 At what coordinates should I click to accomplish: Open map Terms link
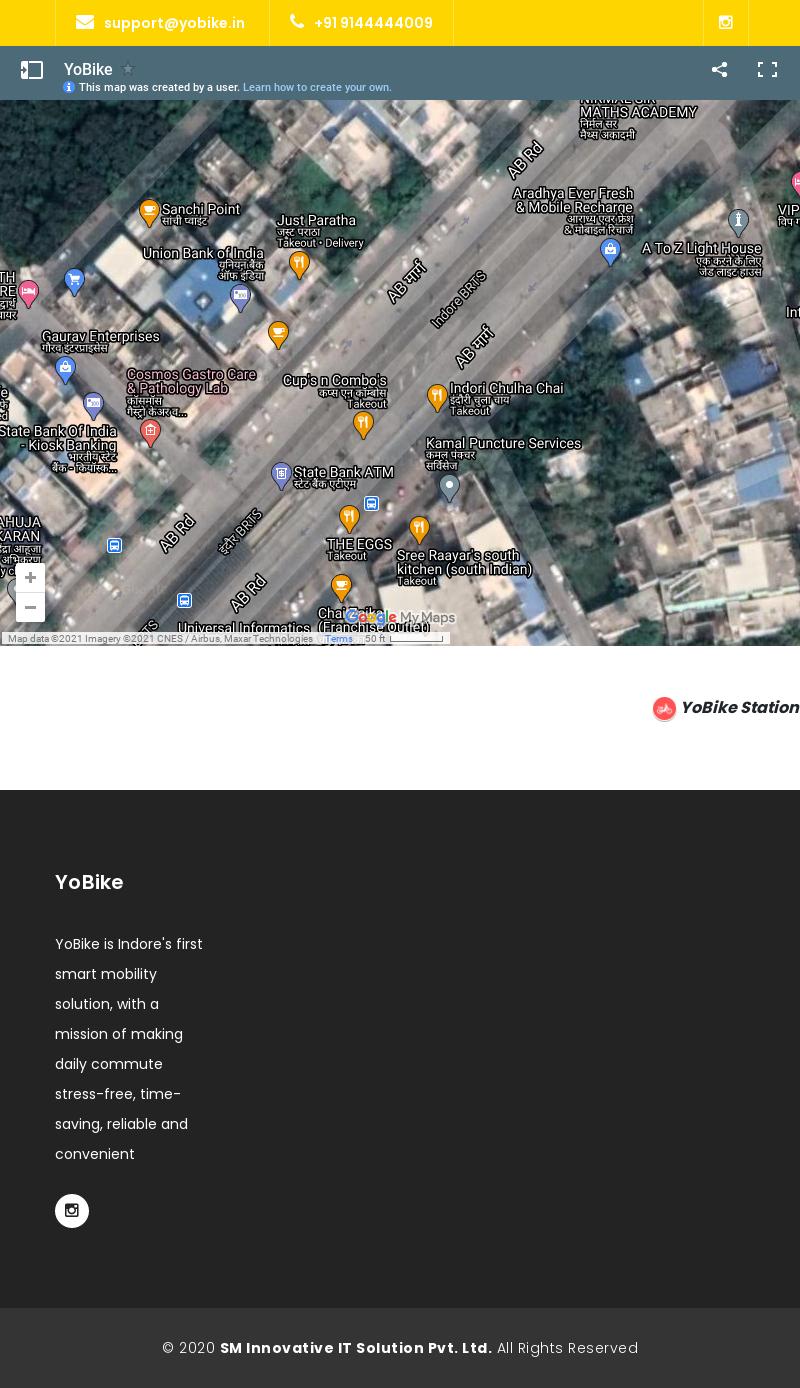(338, 639)
